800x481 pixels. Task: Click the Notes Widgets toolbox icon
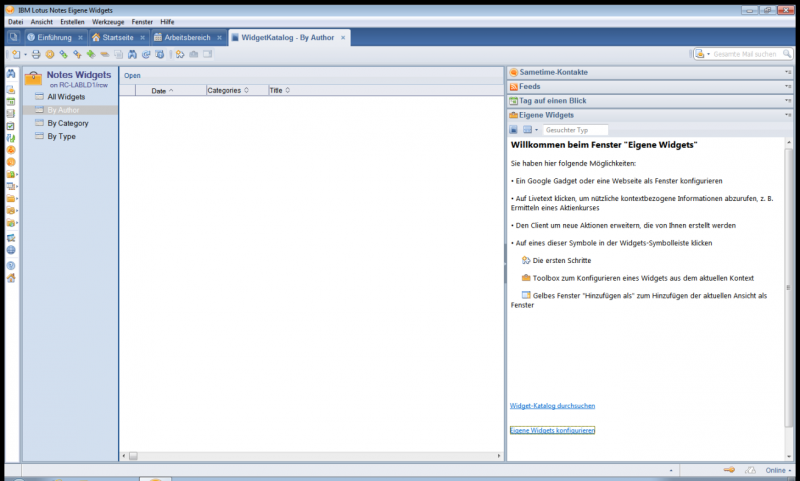point(33,76)
